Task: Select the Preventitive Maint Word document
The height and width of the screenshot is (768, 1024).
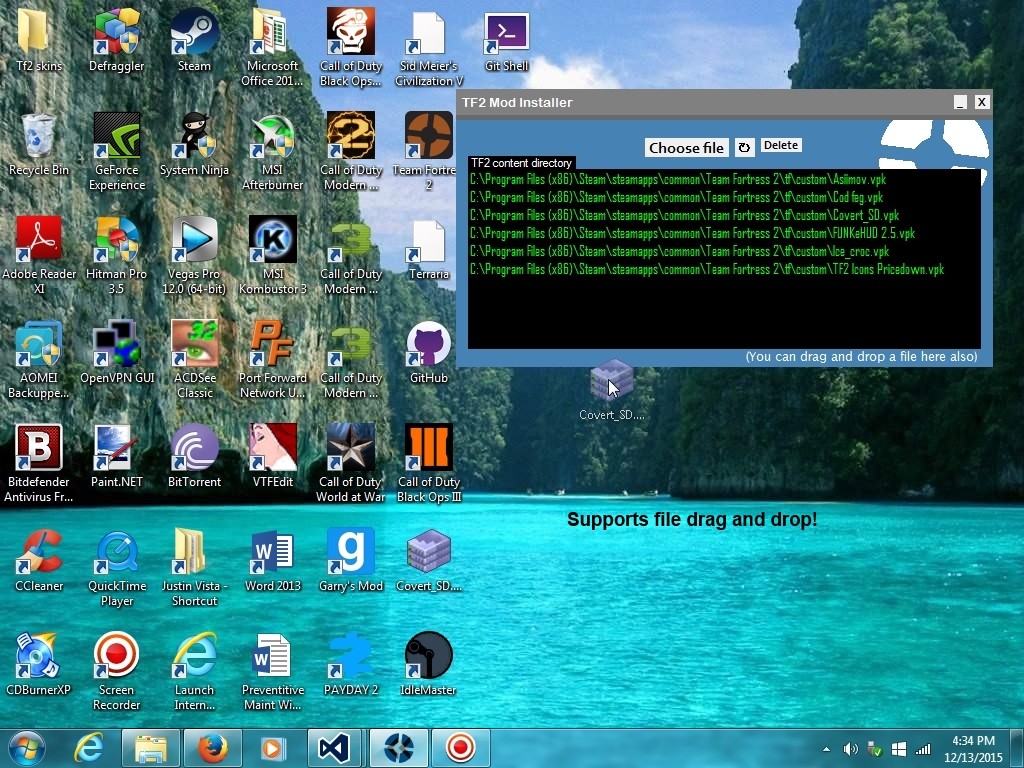Action: click(272, 671)
